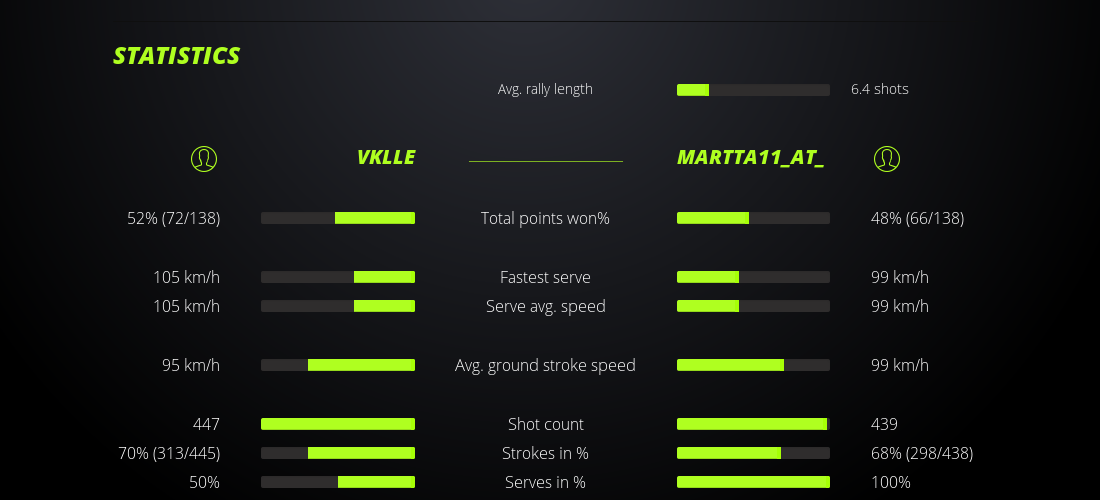Click VKLLE's Fastest serve bar

(x=338, y=277)
